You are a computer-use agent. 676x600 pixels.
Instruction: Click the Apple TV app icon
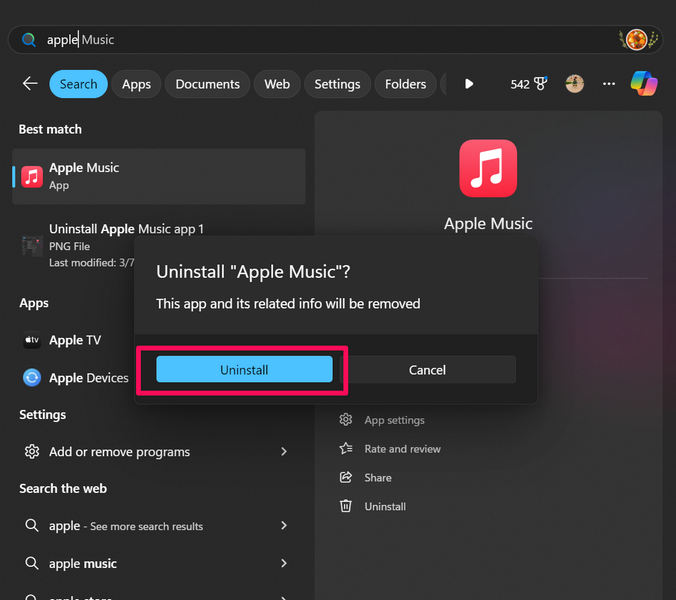pyautogui.click(x=32, y=340)
